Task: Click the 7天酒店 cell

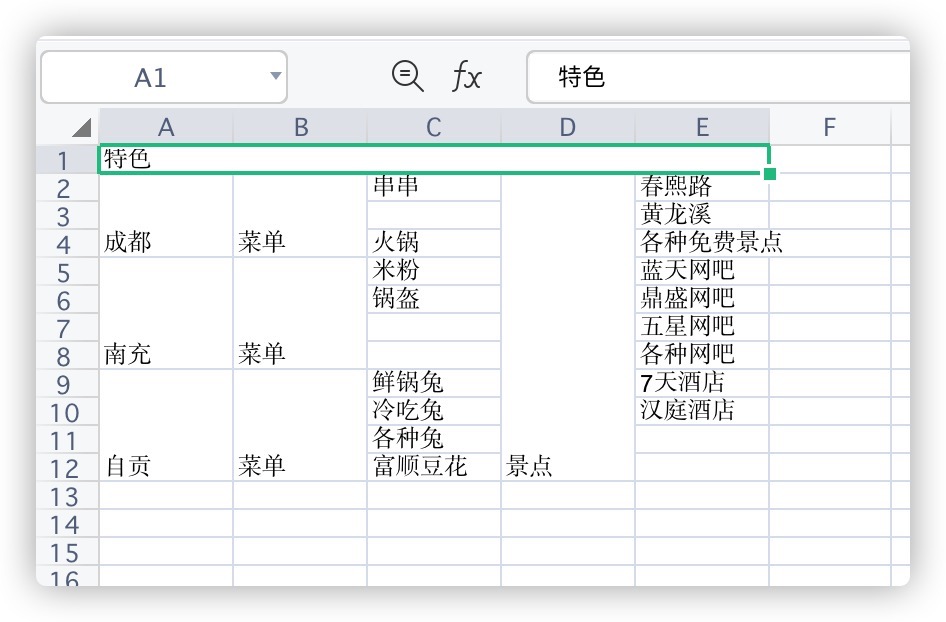Action: coord(702,382)
